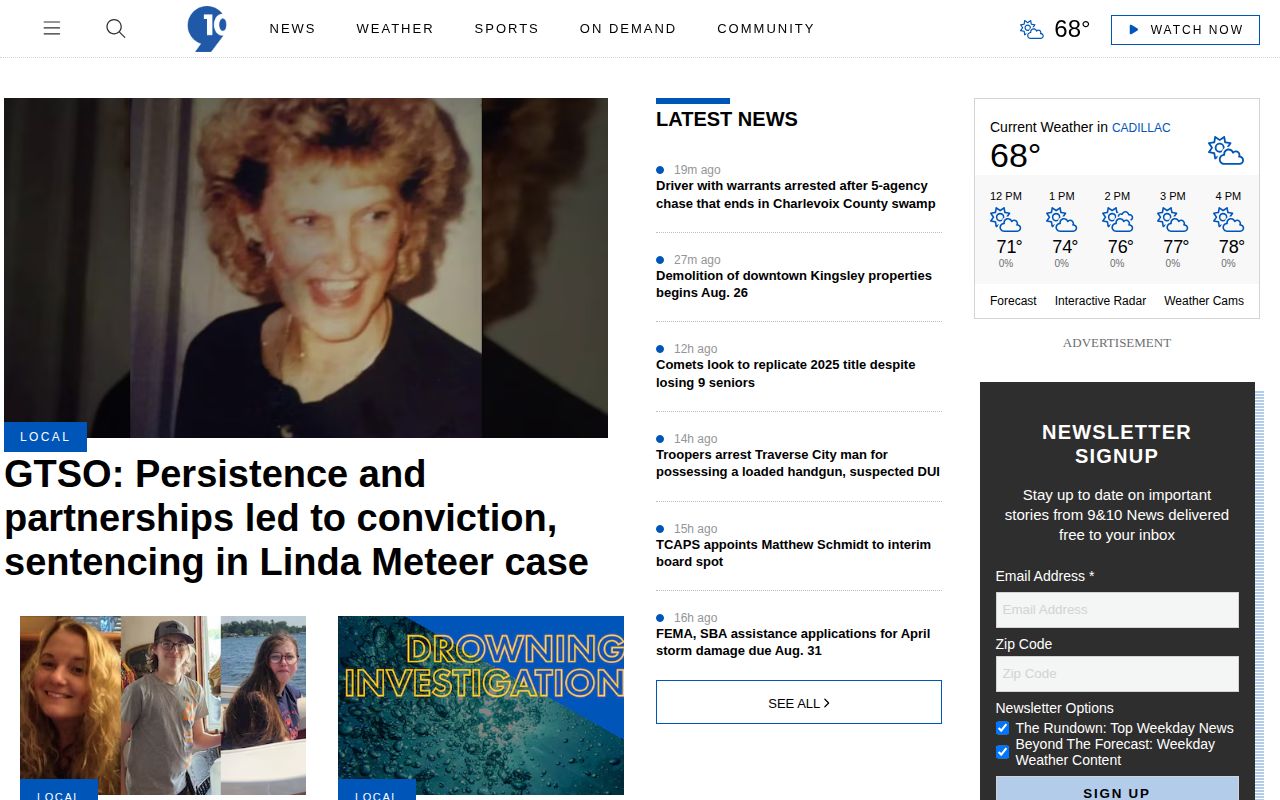Open the Linda Meteer case headline
The image size is (1280, 800).
297,518
